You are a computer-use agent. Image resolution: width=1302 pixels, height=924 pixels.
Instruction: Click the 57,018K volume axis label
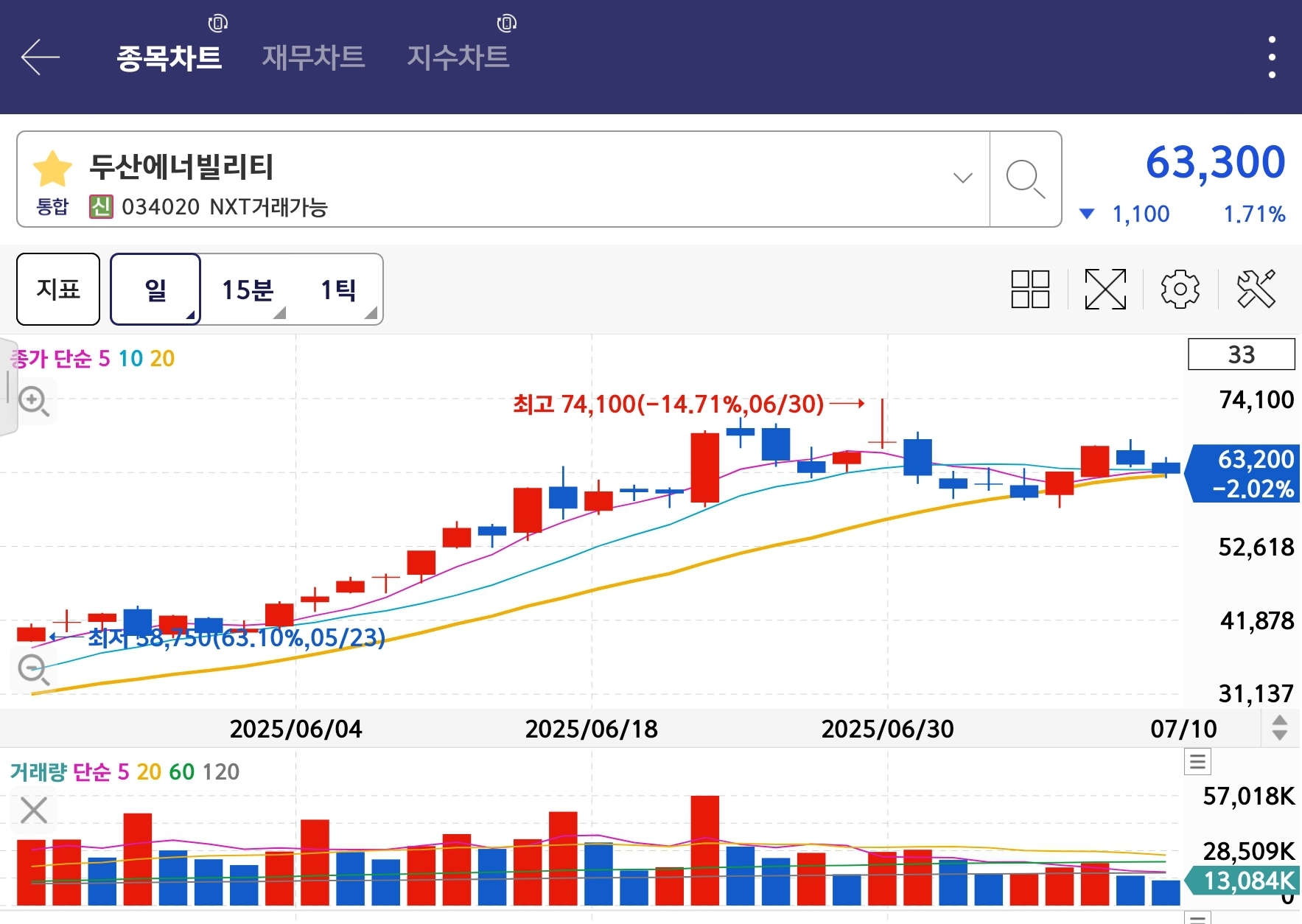pos(1248,797)
